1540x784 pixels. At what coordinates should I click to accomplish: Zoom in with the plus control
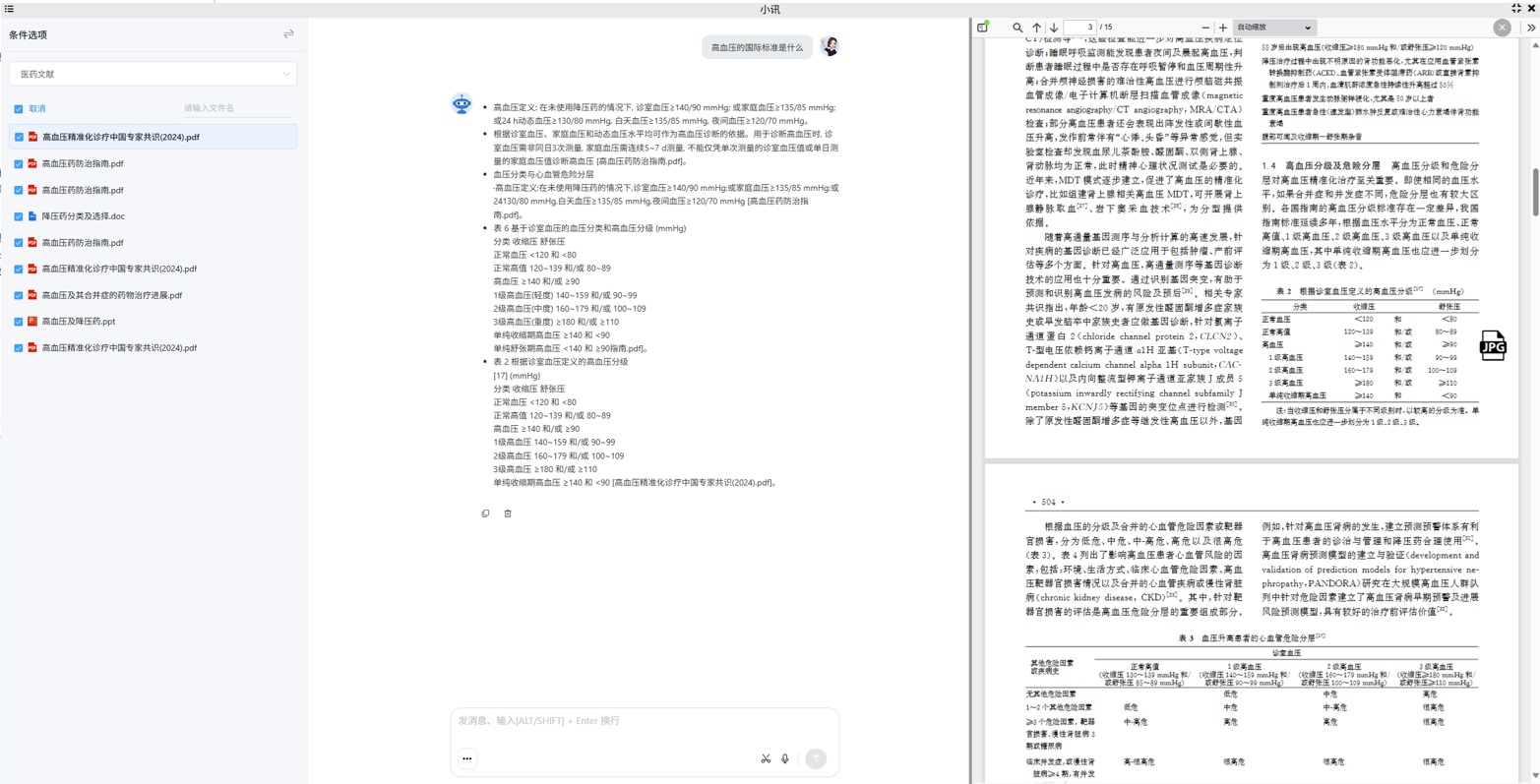pyautogui.click(x=1222, y=27)
